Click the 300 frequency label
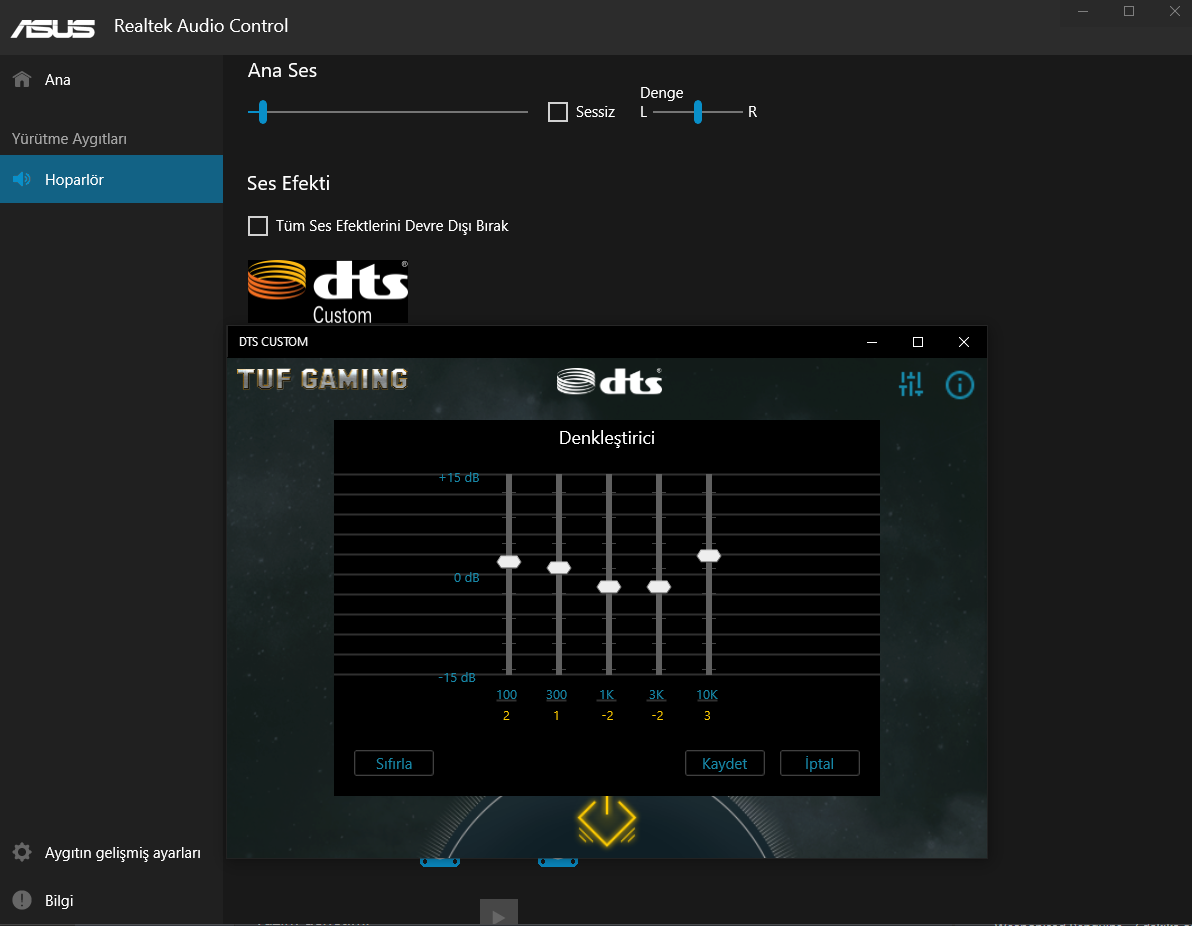Image resolution: width=1192 pixels, height=926 pixels. (556, 695)
